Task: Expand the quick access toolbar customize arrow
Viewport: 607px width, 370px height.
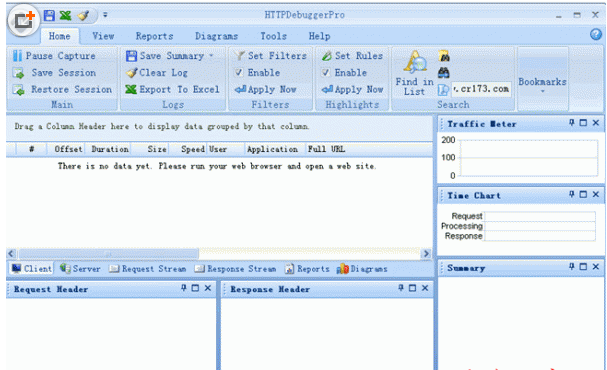Action: point(105,15)
